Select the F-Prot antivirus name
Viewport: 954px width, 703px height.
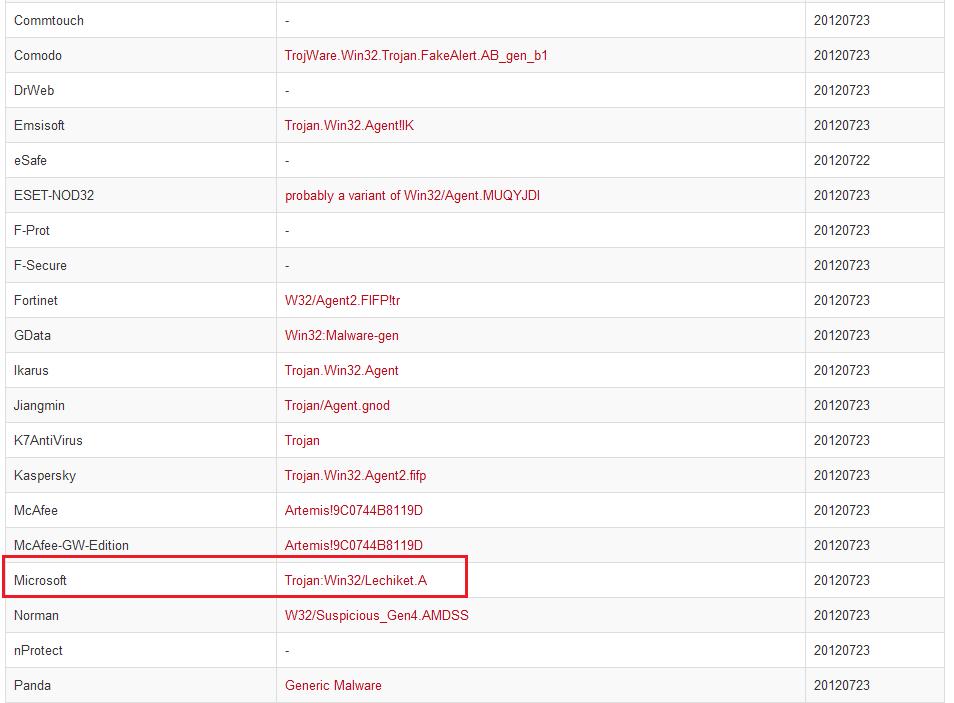coord(32,231)
